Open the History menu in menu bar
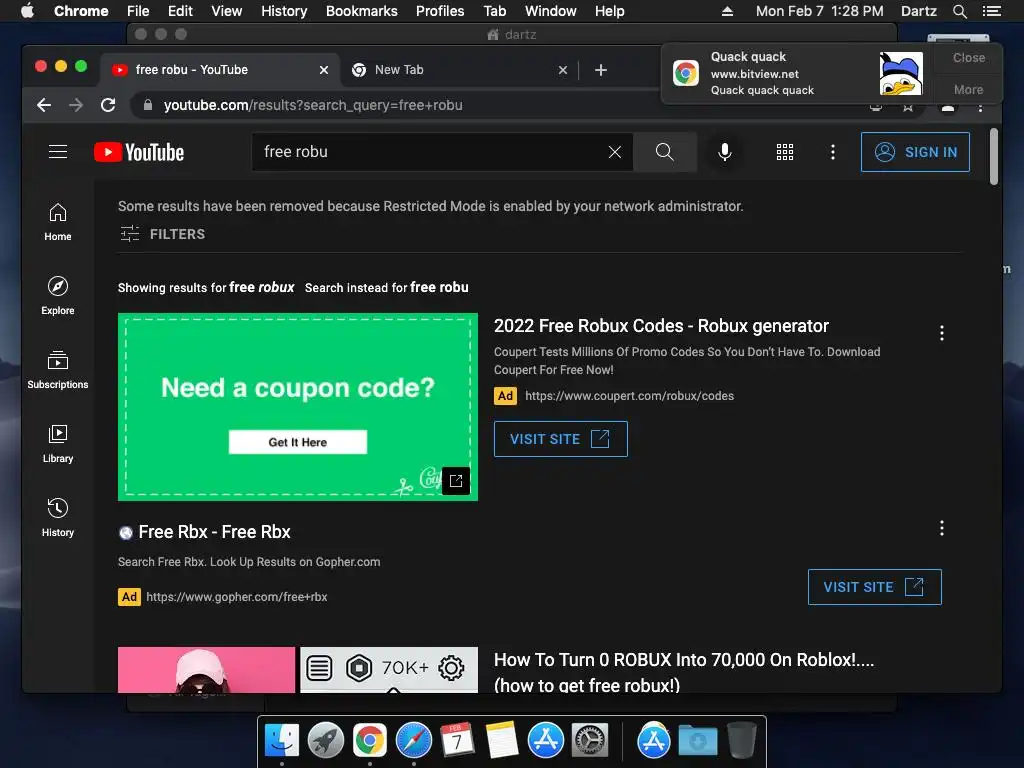This screenshot has width=1024, height=768. pyautogui.click(x=284, y=11)
